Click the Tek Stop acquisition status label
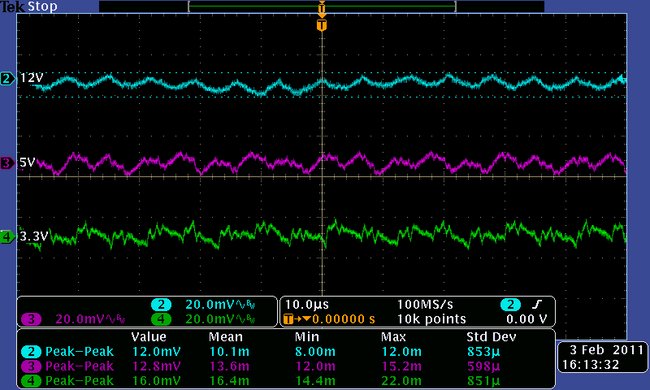 tap(29, 7)
